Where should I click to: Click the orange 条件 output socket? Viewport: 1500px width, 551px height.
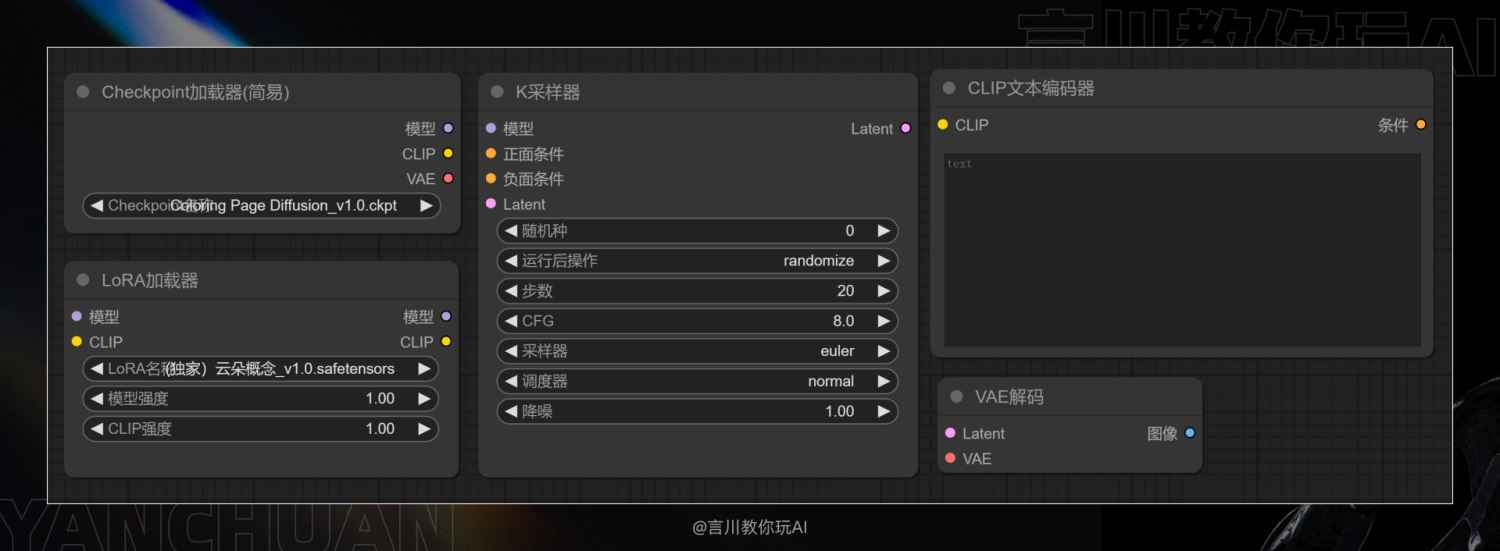click(x=1421, y=124)
